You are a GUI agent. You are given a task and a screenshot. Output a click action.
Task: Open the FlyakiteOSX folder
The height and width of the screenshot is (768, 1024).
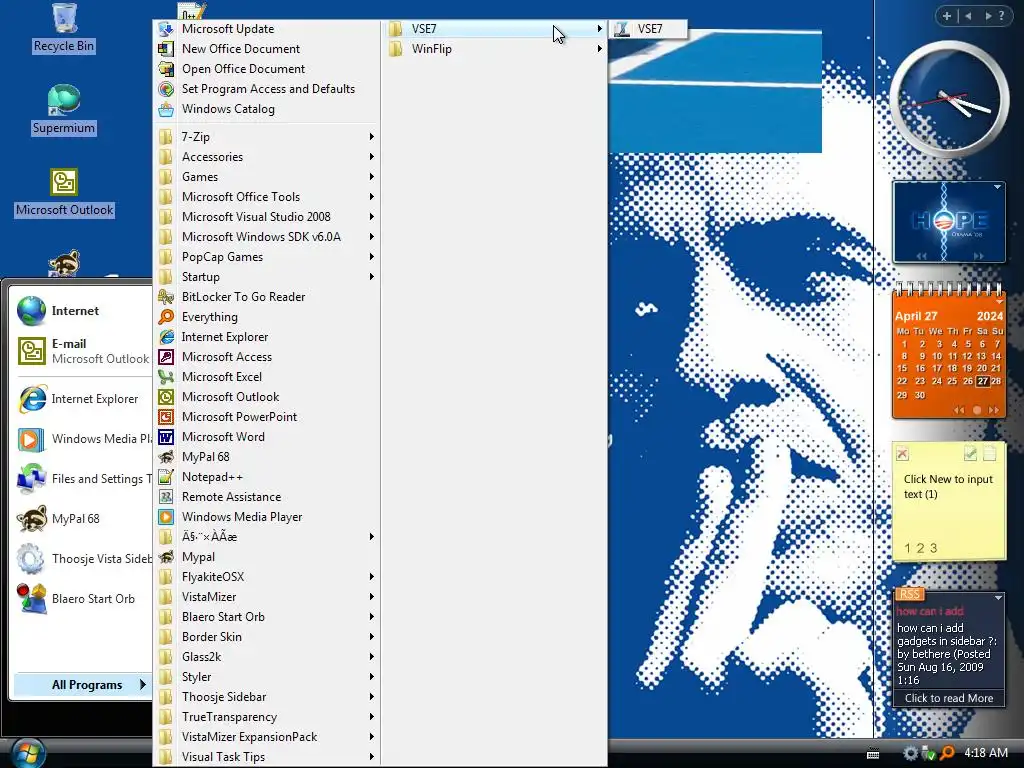tap(267, 577)
